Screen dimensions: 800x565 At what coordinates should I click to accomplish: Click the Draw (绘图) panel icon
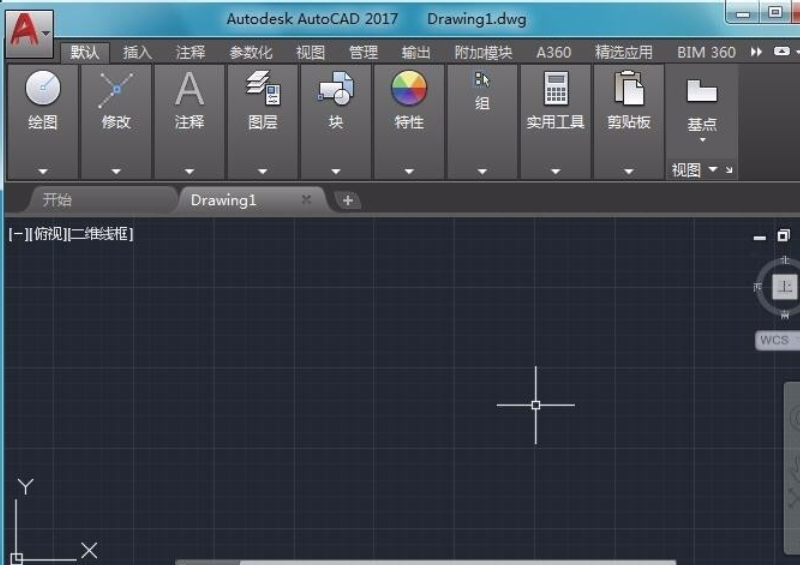(x=43, y=88)
